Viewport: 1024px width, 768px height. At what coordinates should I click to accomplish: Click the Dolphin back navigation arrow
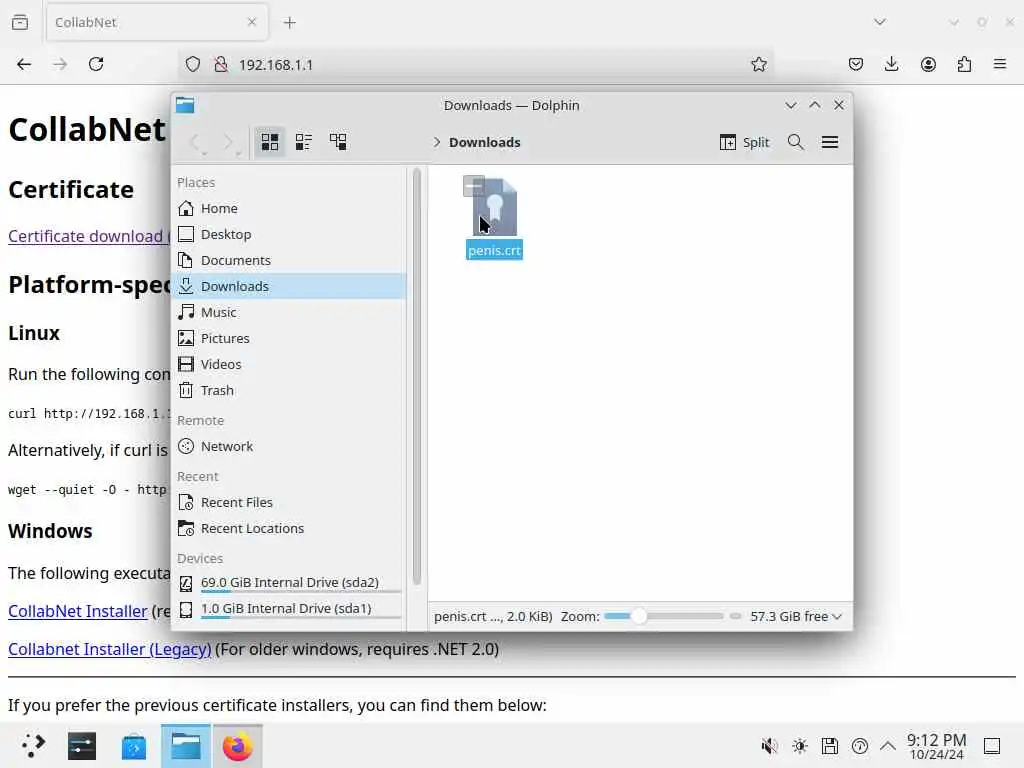[x=195, y=142]
